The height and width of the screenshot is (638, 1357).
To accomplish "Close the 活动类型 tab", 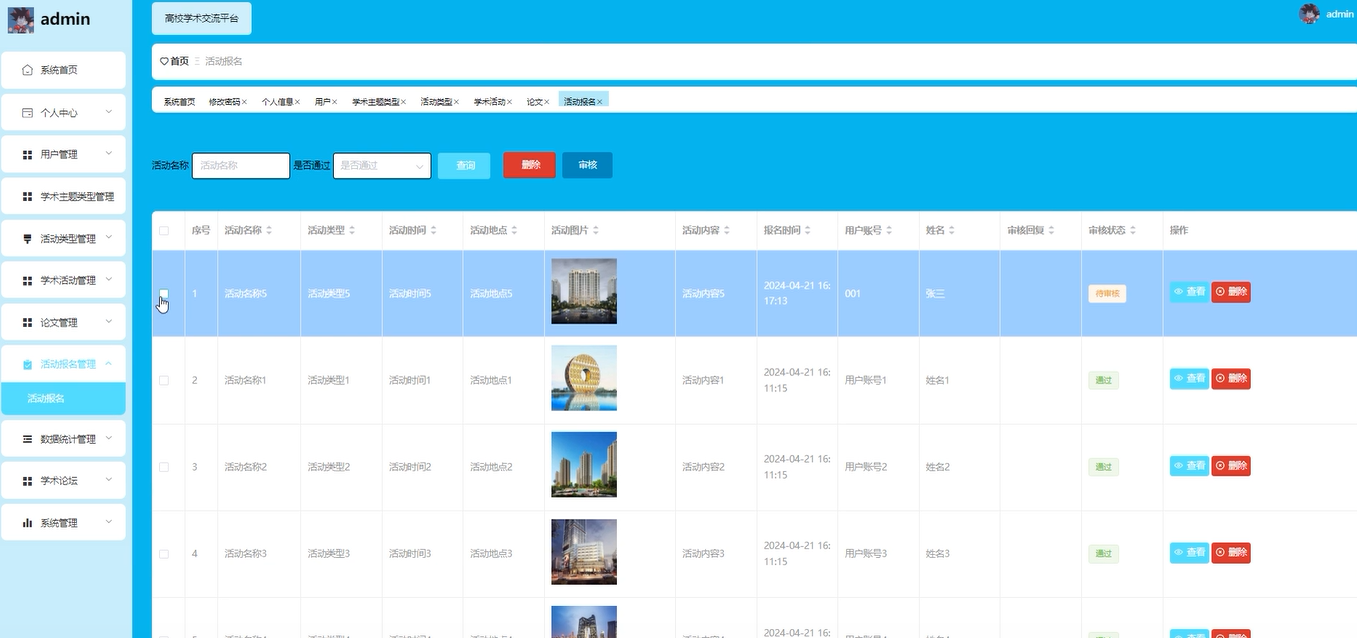I will pos(456,102).
